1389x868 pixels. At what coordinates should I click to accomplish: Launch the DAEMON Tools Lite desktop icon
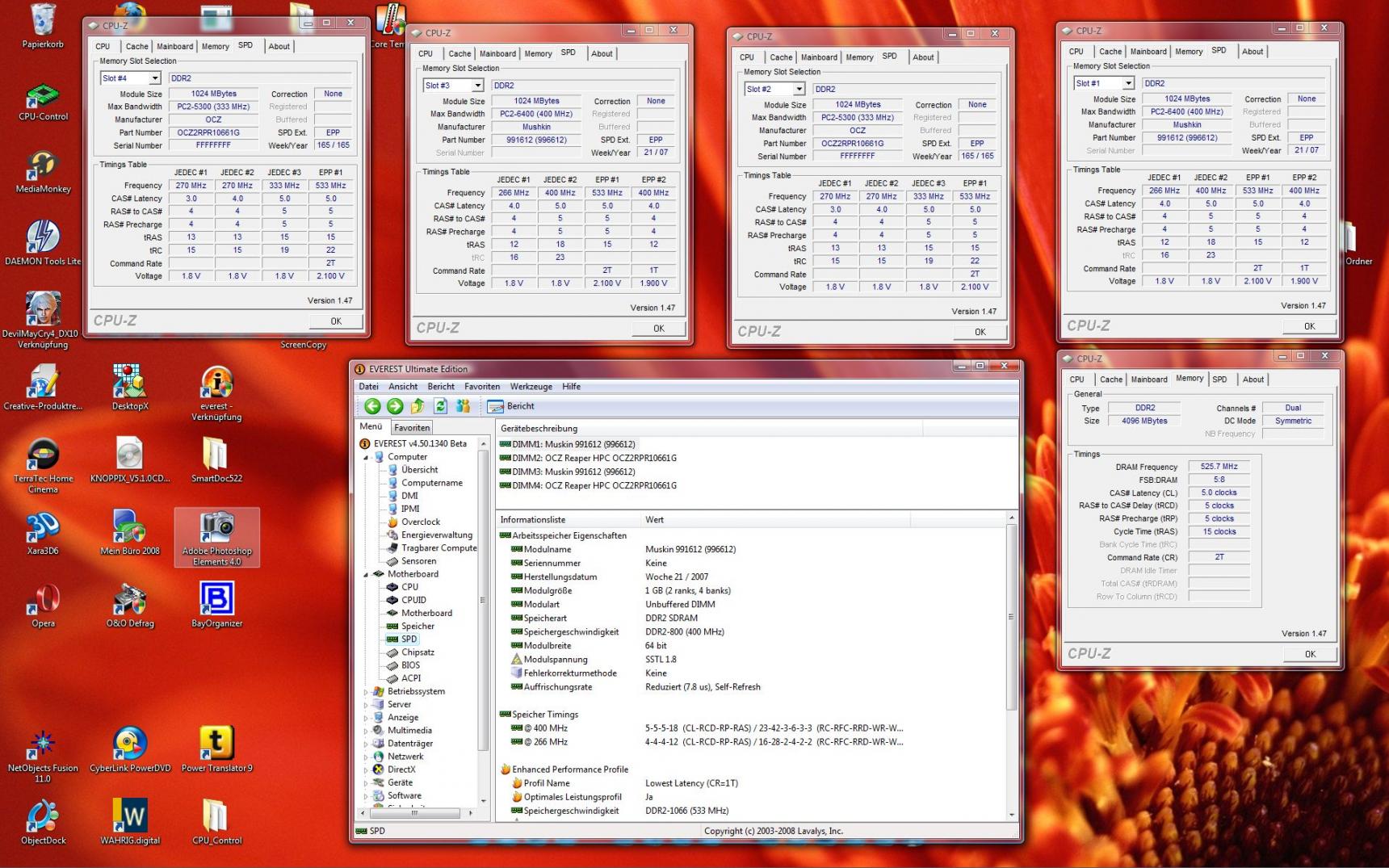click(x=43, y=243)
